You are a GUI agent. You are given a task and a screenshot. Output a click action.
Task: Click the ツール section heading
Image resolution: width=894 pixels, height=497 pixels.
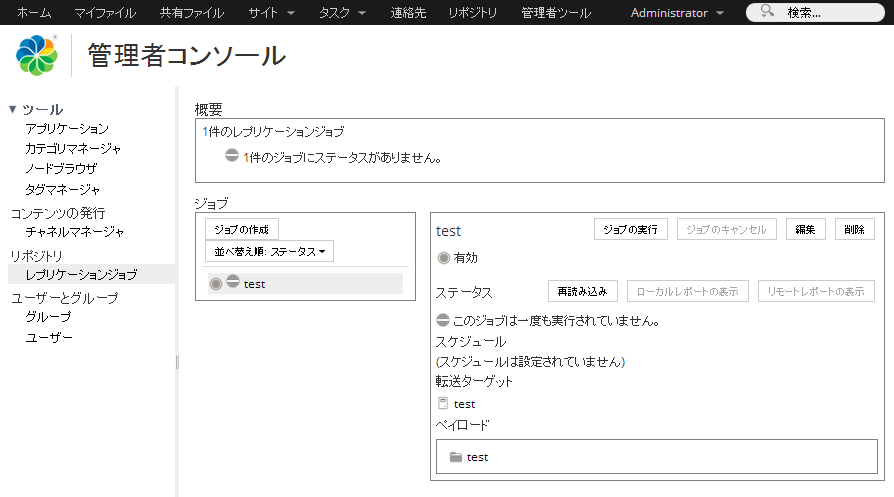coord(42,109)
